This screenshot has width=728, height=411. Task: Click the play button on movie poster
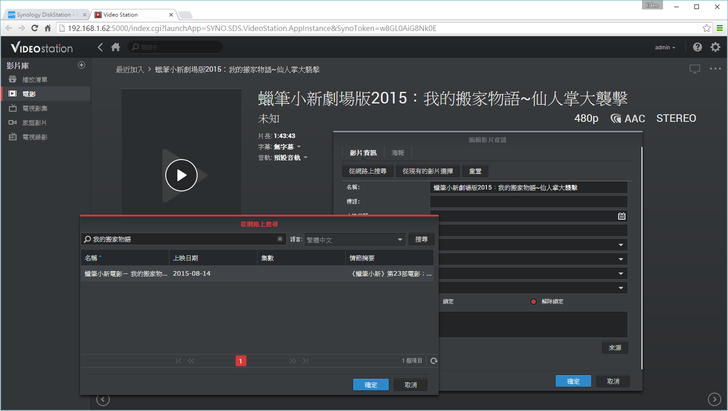(181, 174)
